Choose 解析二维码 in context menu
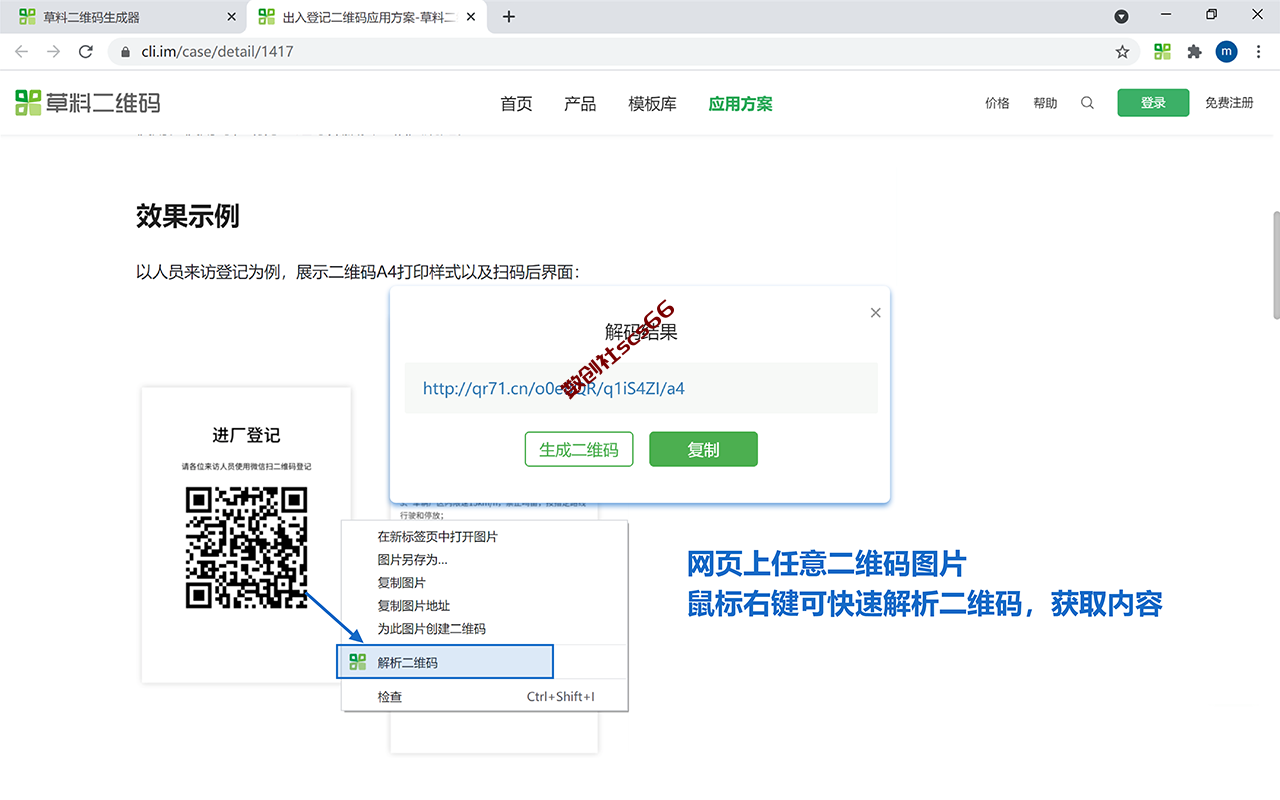Screen dimensions: 1280x800 tap(445, 662)
